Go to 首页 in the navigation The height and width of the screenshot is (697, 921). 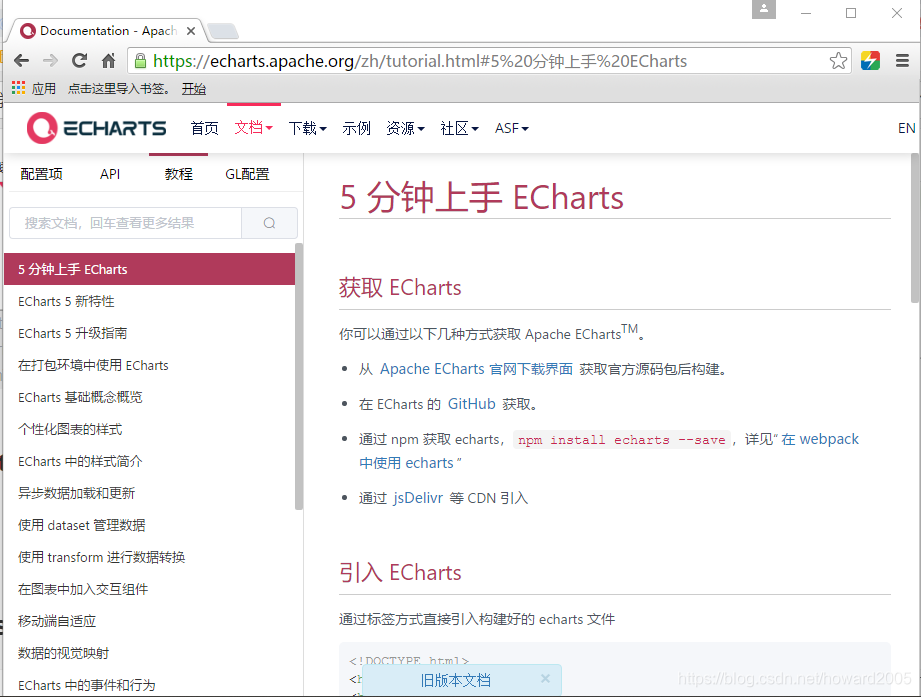204,128
